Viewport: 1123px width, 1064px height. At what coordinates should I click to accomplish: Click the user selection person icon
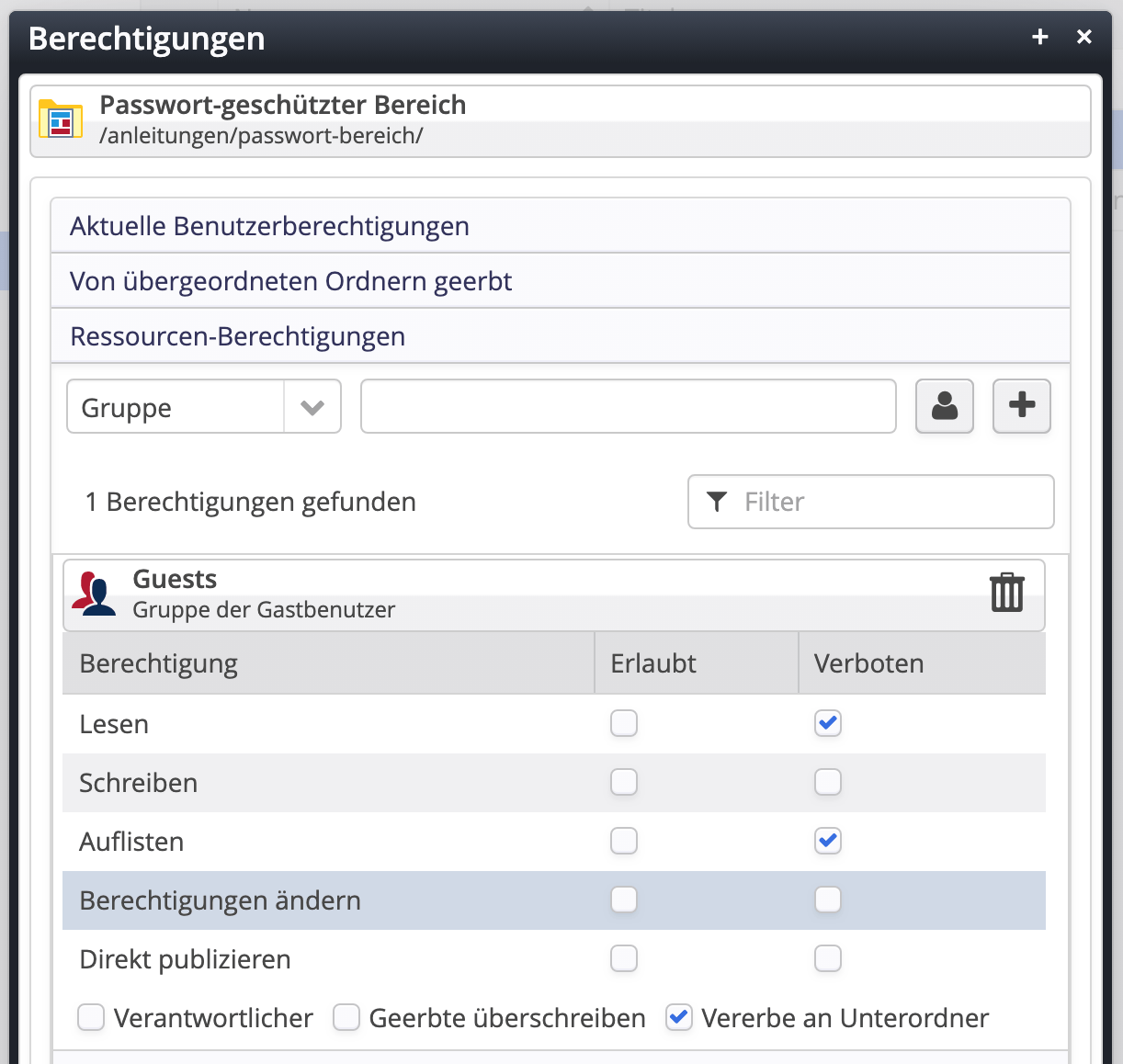point(944,406)
